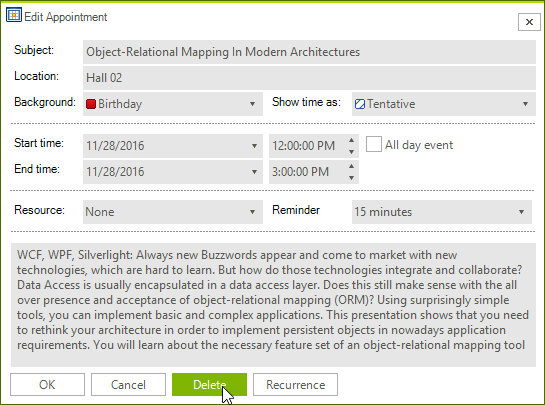Image resolution: width=545 pixels, height=405 pixels.
Task: Open the Recurrence settings
Action: tap(295, 384)
